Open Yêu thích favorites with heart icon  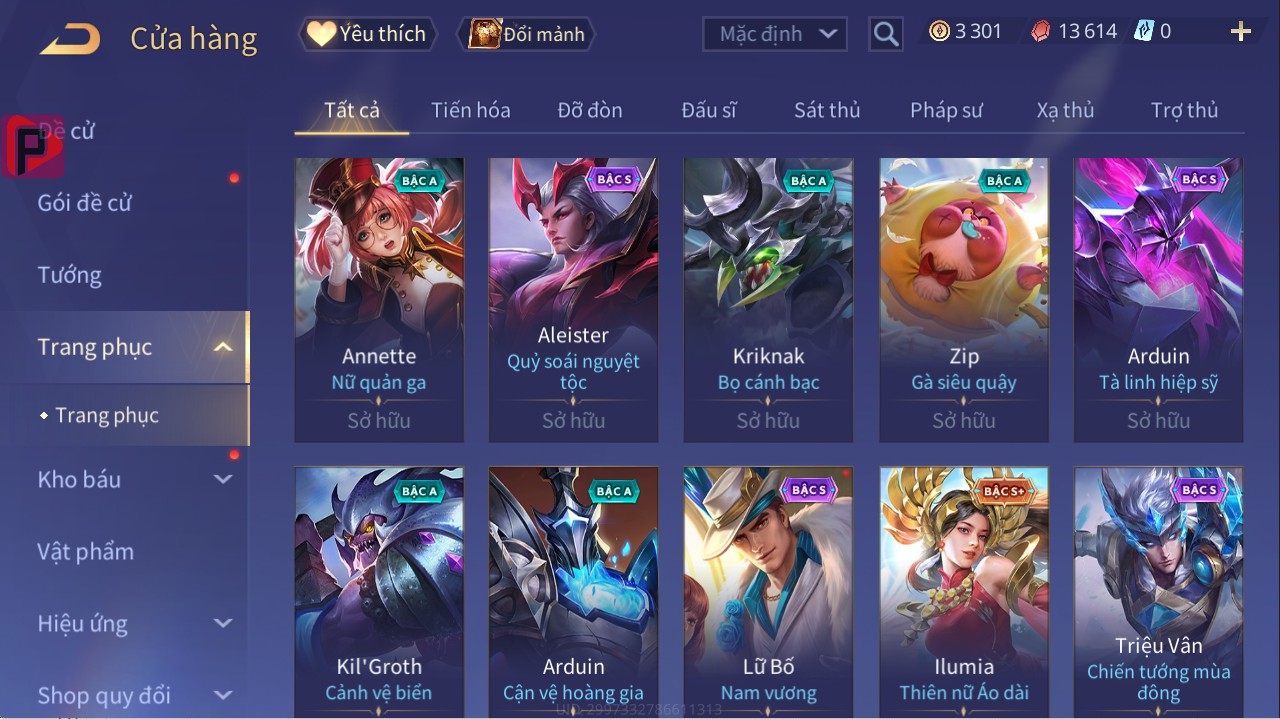click(x=368, y=34)
